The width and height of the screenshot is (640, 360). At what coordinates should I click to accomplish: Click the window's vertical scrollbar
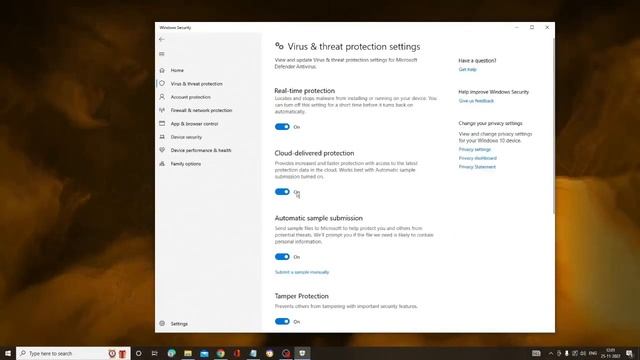click(553, 127)
